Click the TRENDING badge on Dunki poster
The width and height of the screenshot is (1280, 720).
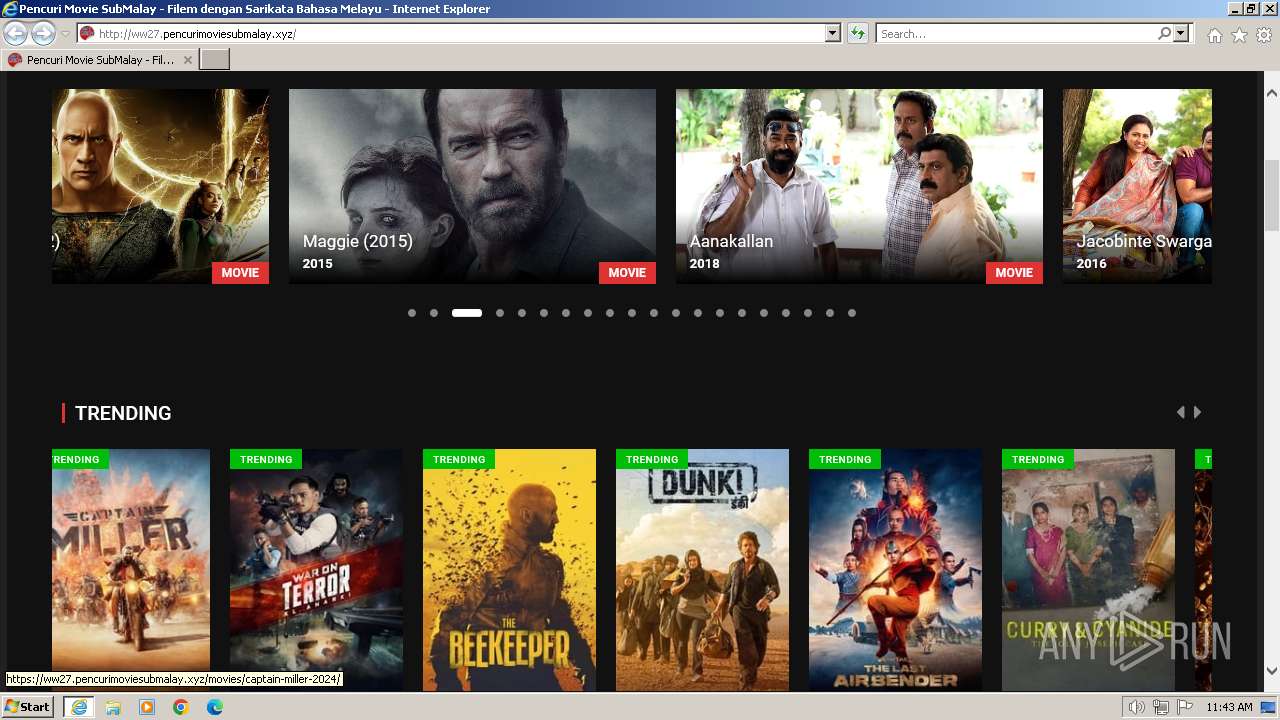(652, 459)
